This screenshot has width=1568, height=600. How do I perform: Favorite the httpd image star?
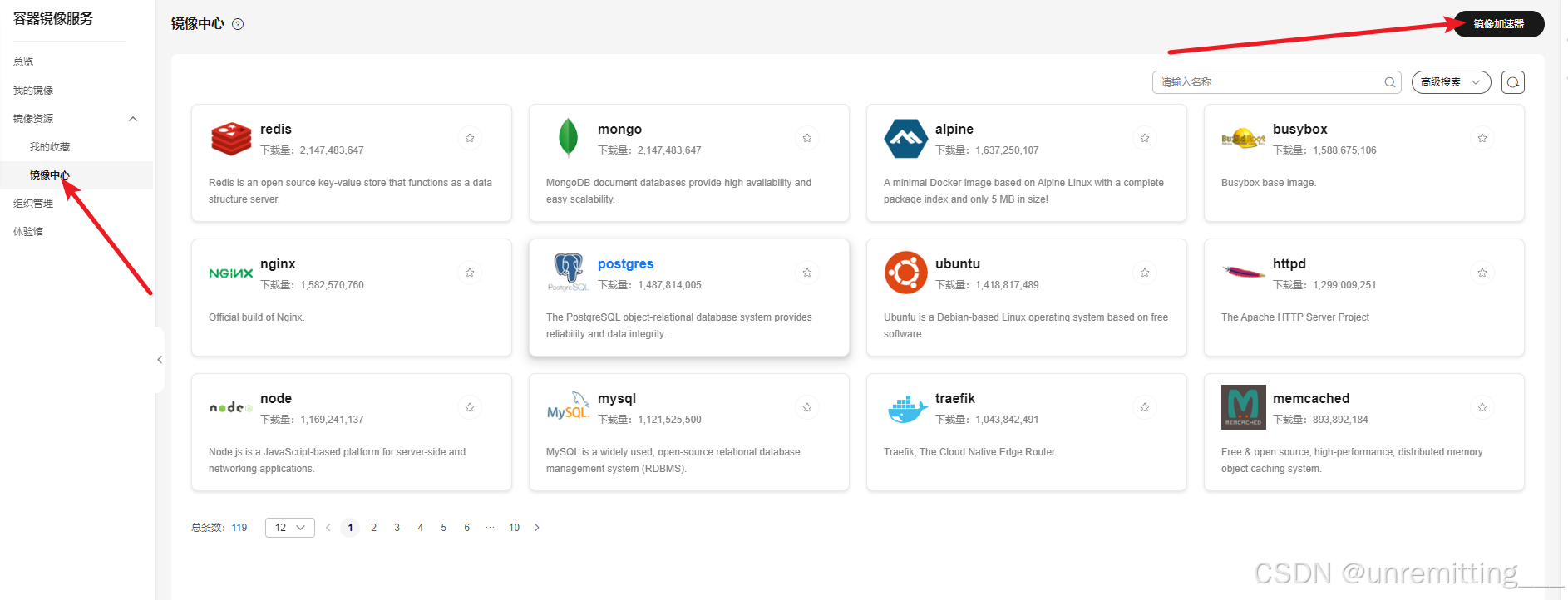(x=1482, y=273)
